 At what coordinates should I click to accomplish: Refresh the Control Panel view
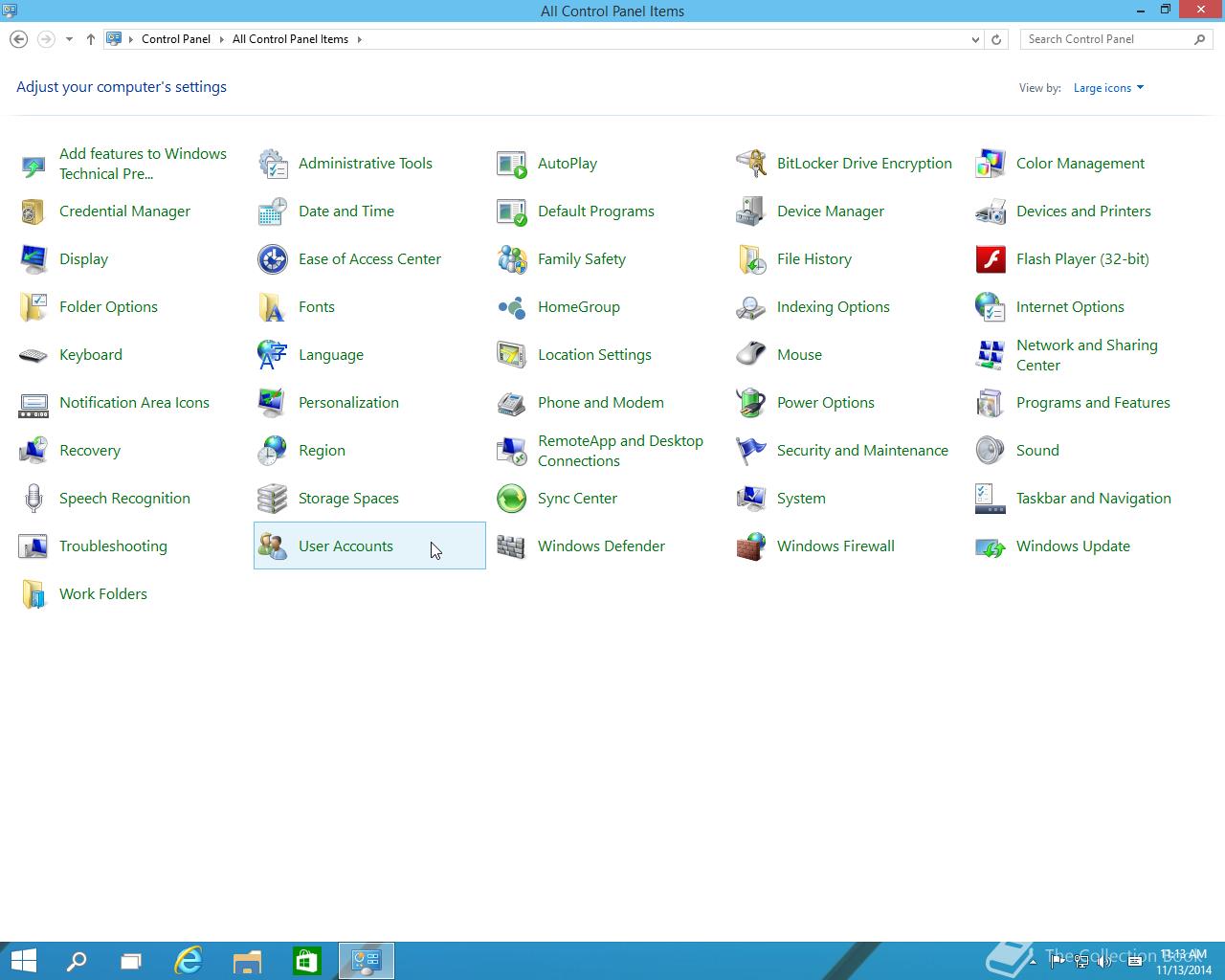click(996, 39)
